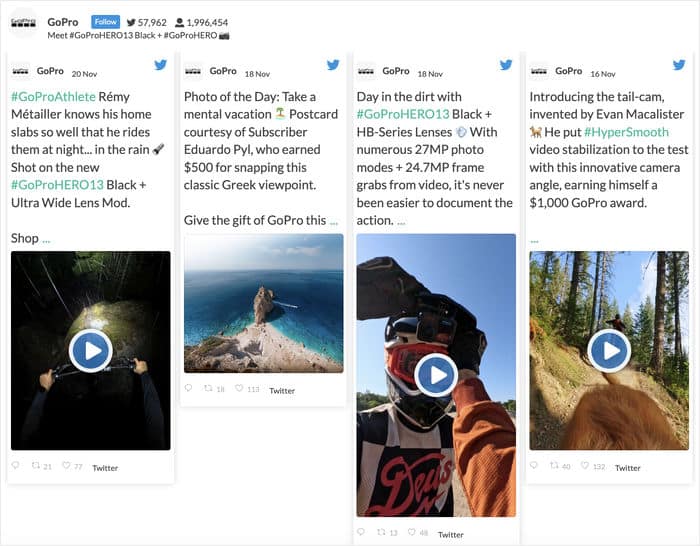The image size is (700, 546).
Task: Click like heart showing 48
Action: point(412,532)
